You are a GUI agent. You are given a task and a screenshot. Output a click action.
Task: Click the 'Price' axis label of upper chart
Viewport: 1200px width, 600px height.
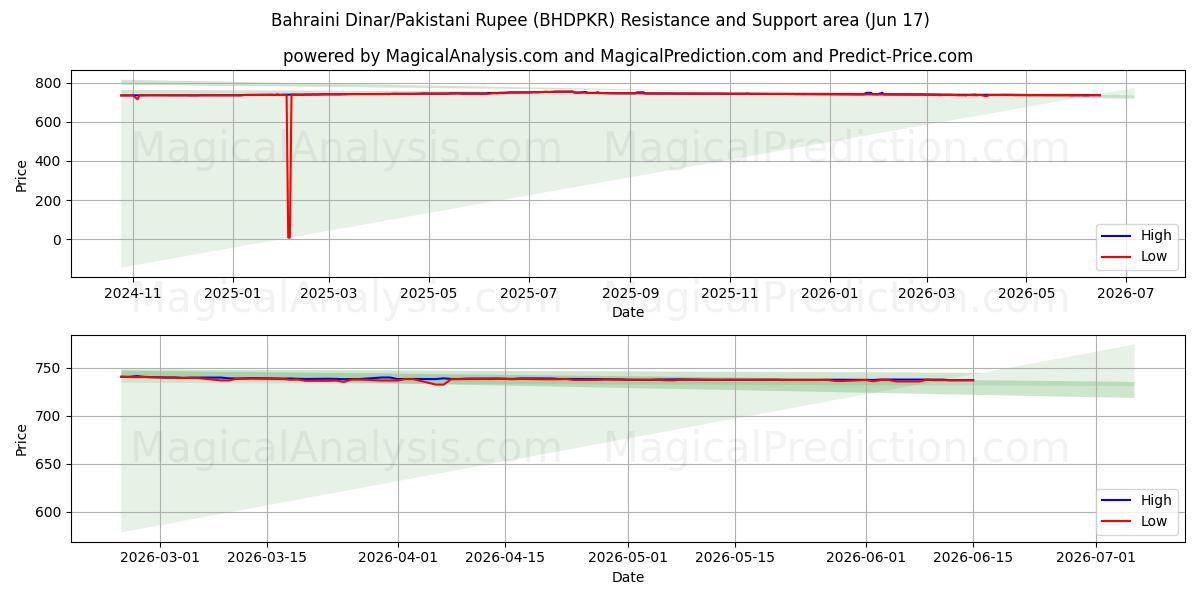pos(22,174)
